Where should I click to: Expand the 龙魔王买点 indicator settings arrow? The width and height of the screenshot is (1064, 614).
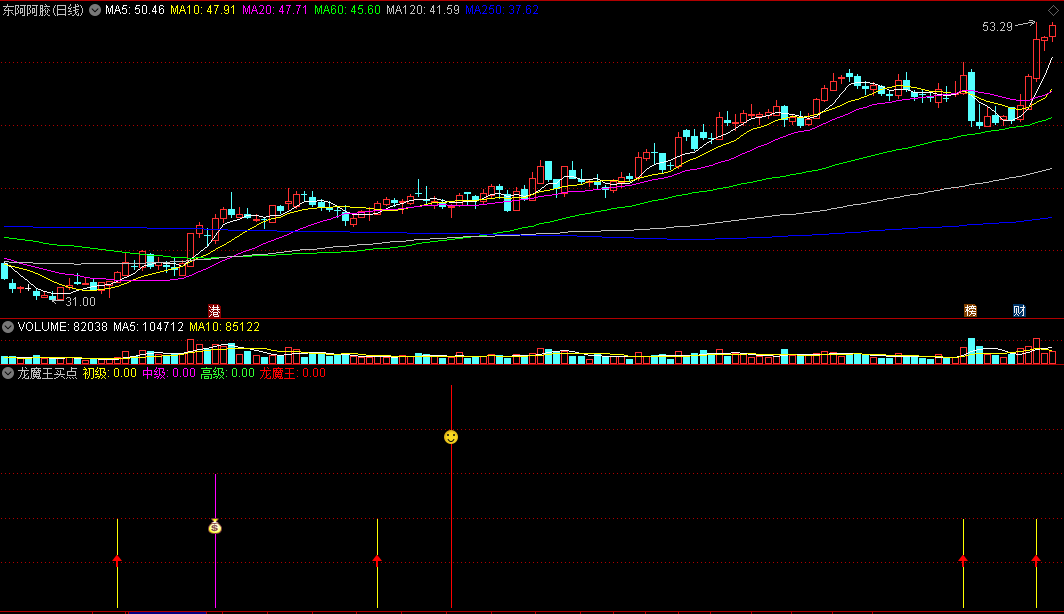pos(7,373)
